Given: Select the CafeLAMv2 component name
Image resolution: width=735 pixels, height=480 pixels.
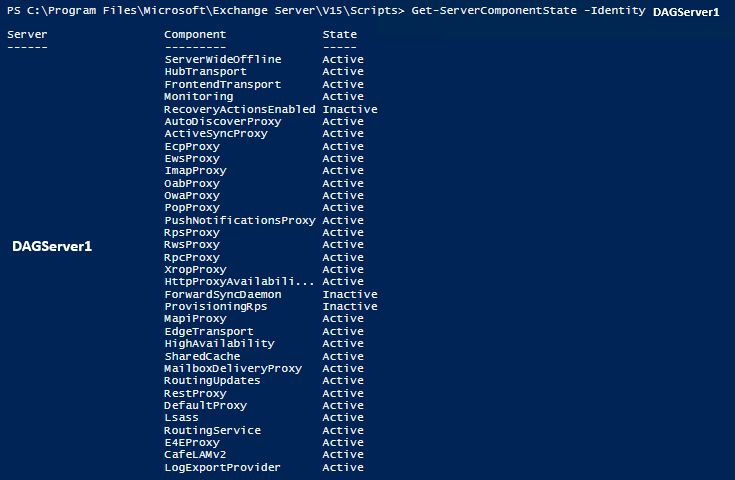Looking at the screenshot, I should [x=198, y=455].
